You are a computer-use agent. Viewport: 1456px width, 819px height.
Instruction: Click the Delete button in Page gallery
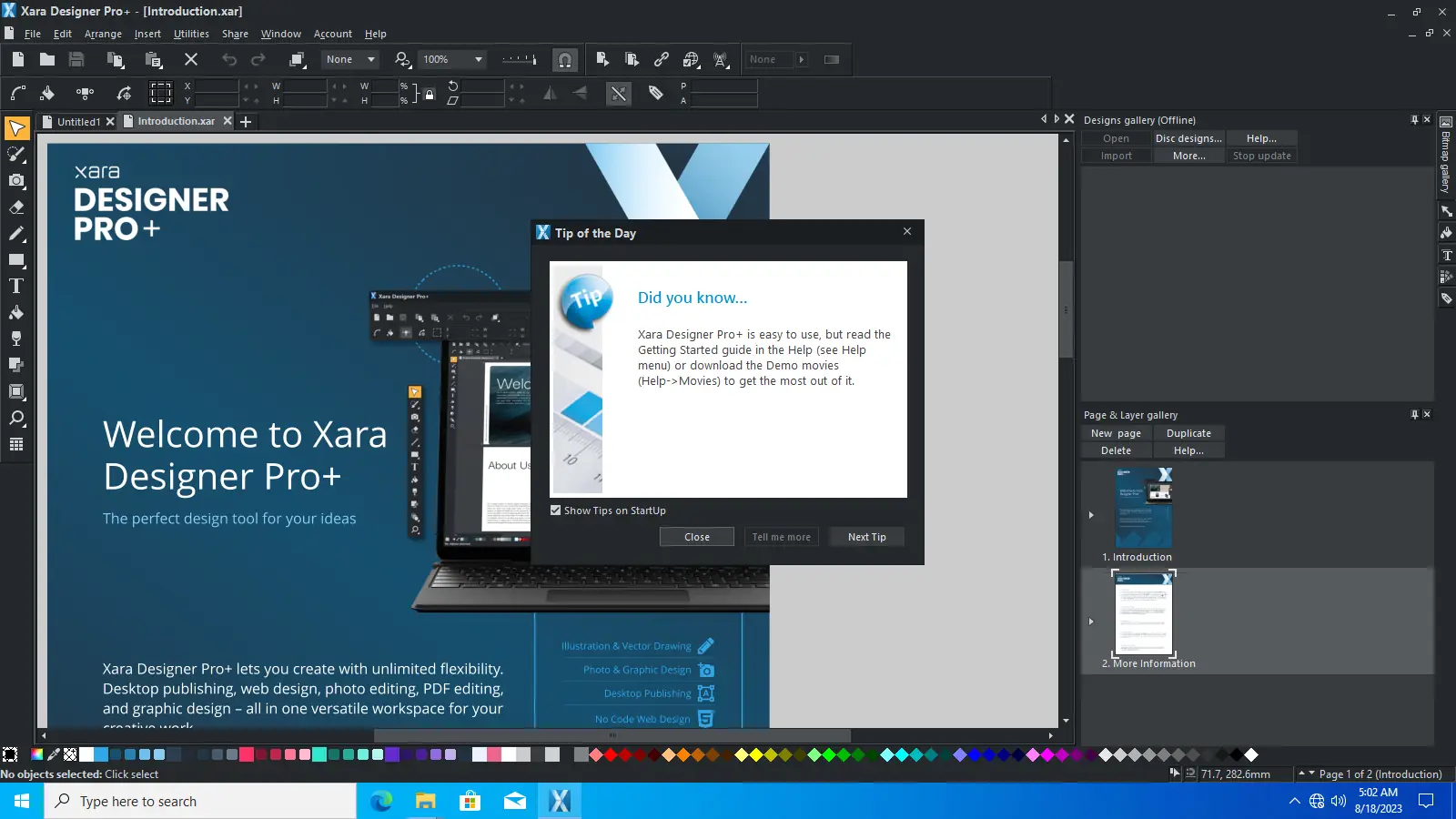[x=1116, y=450]
